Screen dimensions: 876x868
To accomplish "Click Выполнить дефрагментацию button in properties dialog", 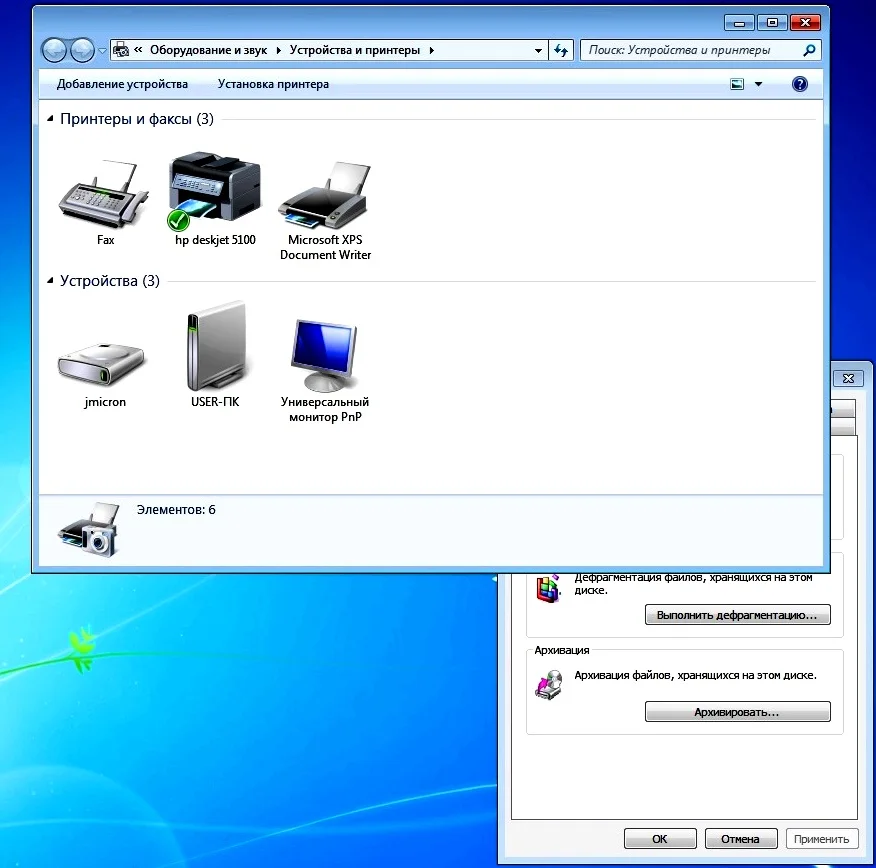I will 737,614.
